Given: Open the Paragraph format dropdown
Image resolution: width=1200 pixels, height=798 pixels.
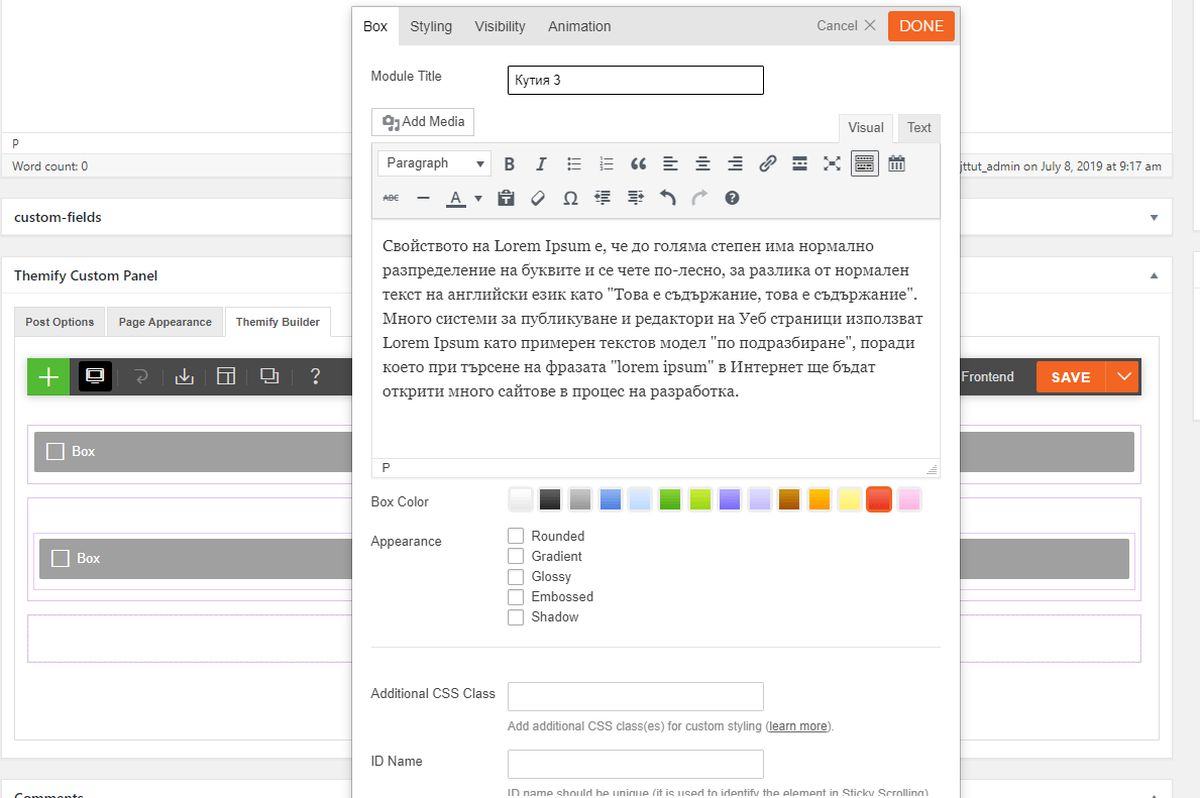Looking at the screenshot, I should (x=435, y=164).
